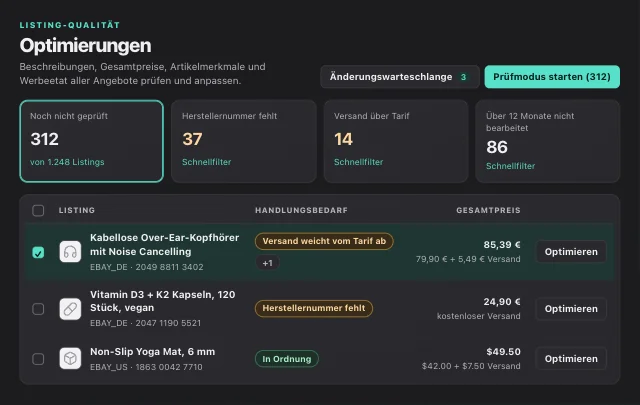Click the count 3 badge in Änderungswarteschlange
This screenshot has width=640, height=405.
point(463,77)
